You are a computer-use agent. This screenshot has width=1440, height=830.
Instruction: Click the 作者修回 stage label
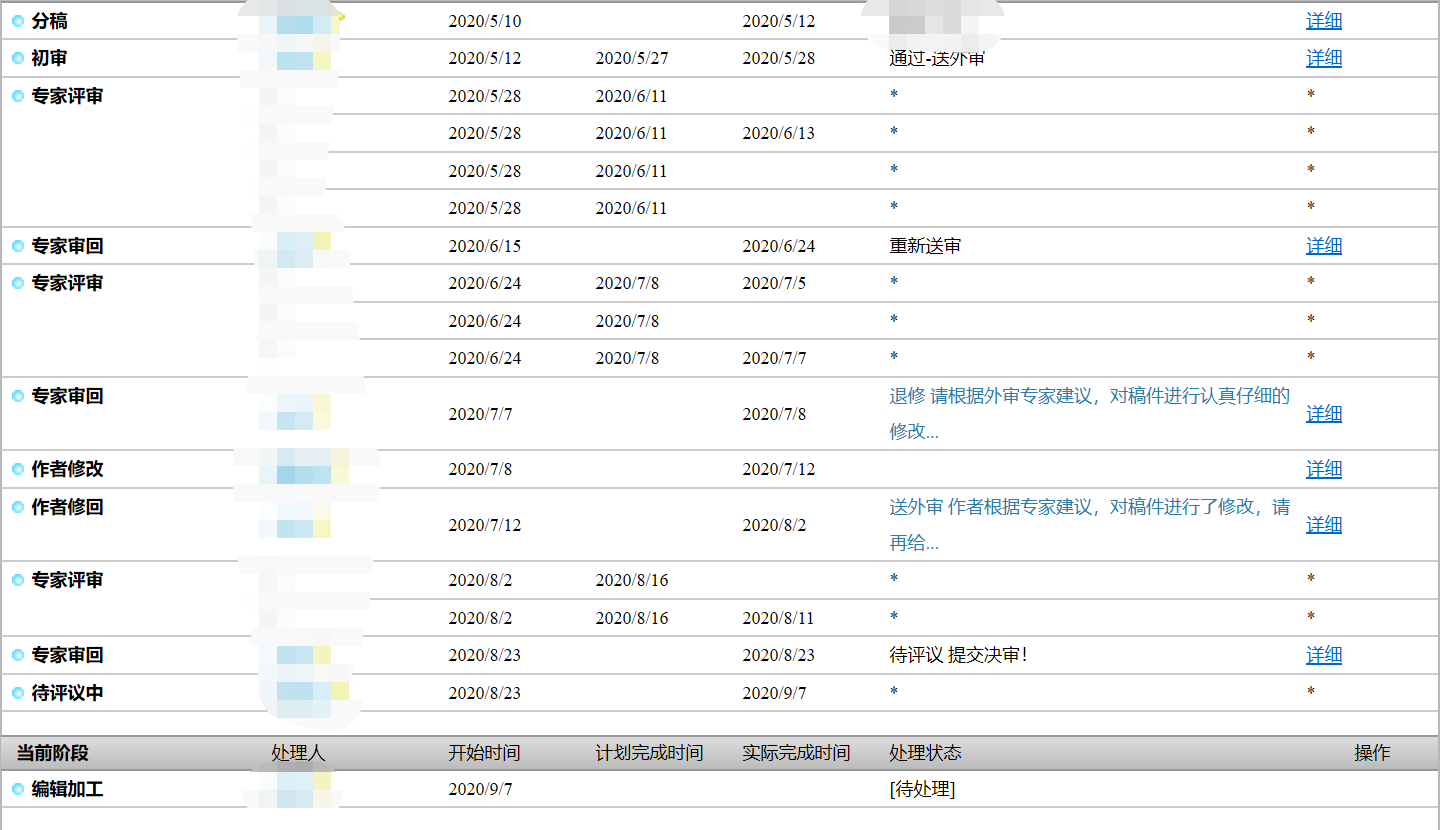[67, 507]
